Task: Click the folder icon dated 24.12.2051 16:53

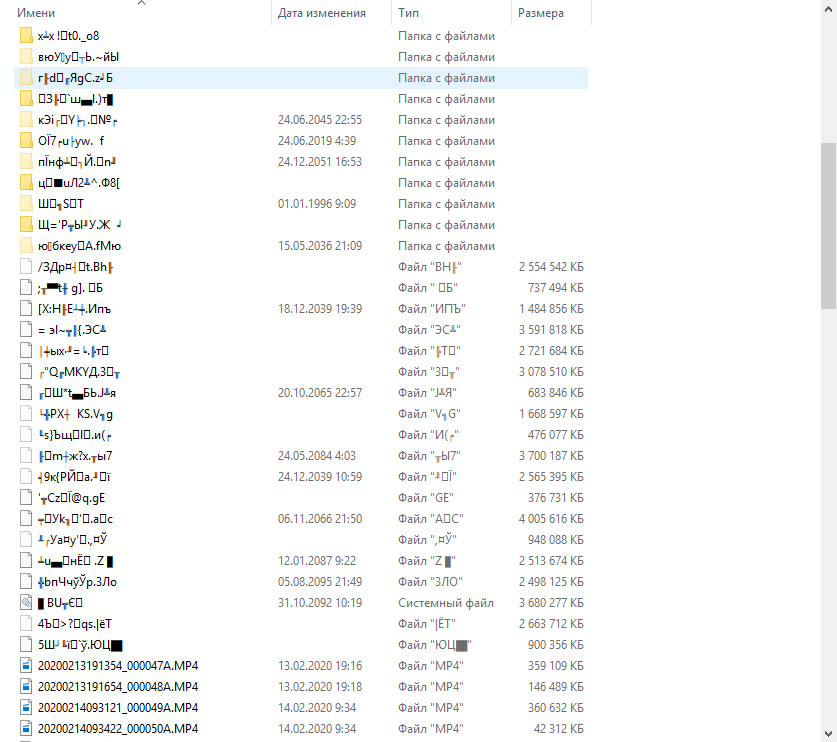Action: (x=27, y=161)
